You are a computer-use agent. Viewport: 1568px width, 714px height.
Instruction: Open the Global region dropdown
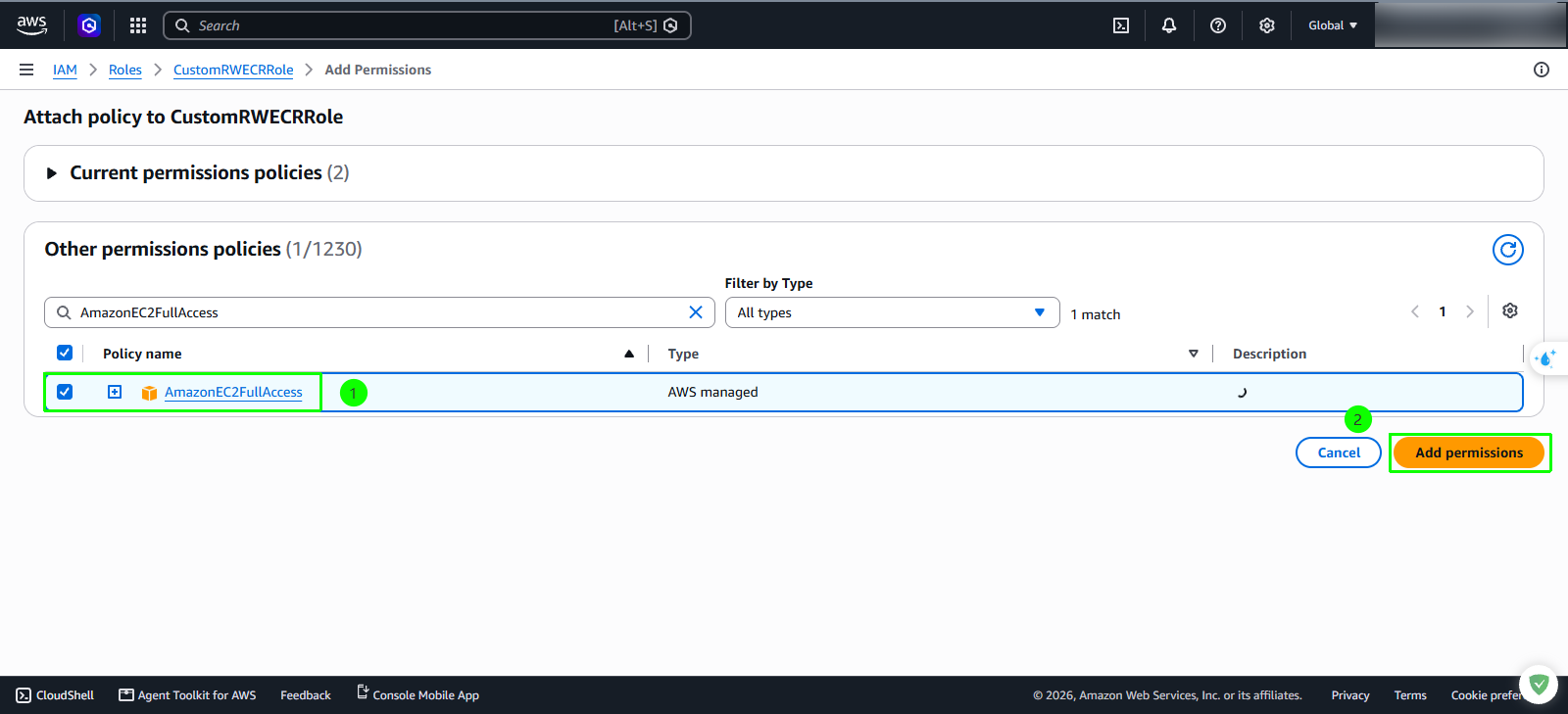click(1333, 25)
